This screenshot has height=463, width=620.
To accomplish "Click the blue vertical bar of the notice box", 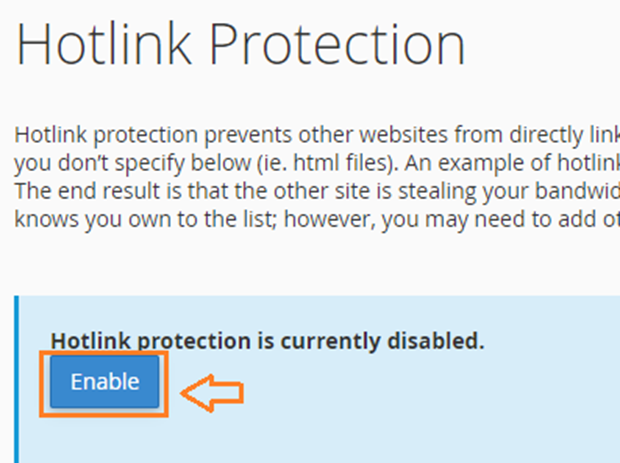I will (x=17, y=379).
